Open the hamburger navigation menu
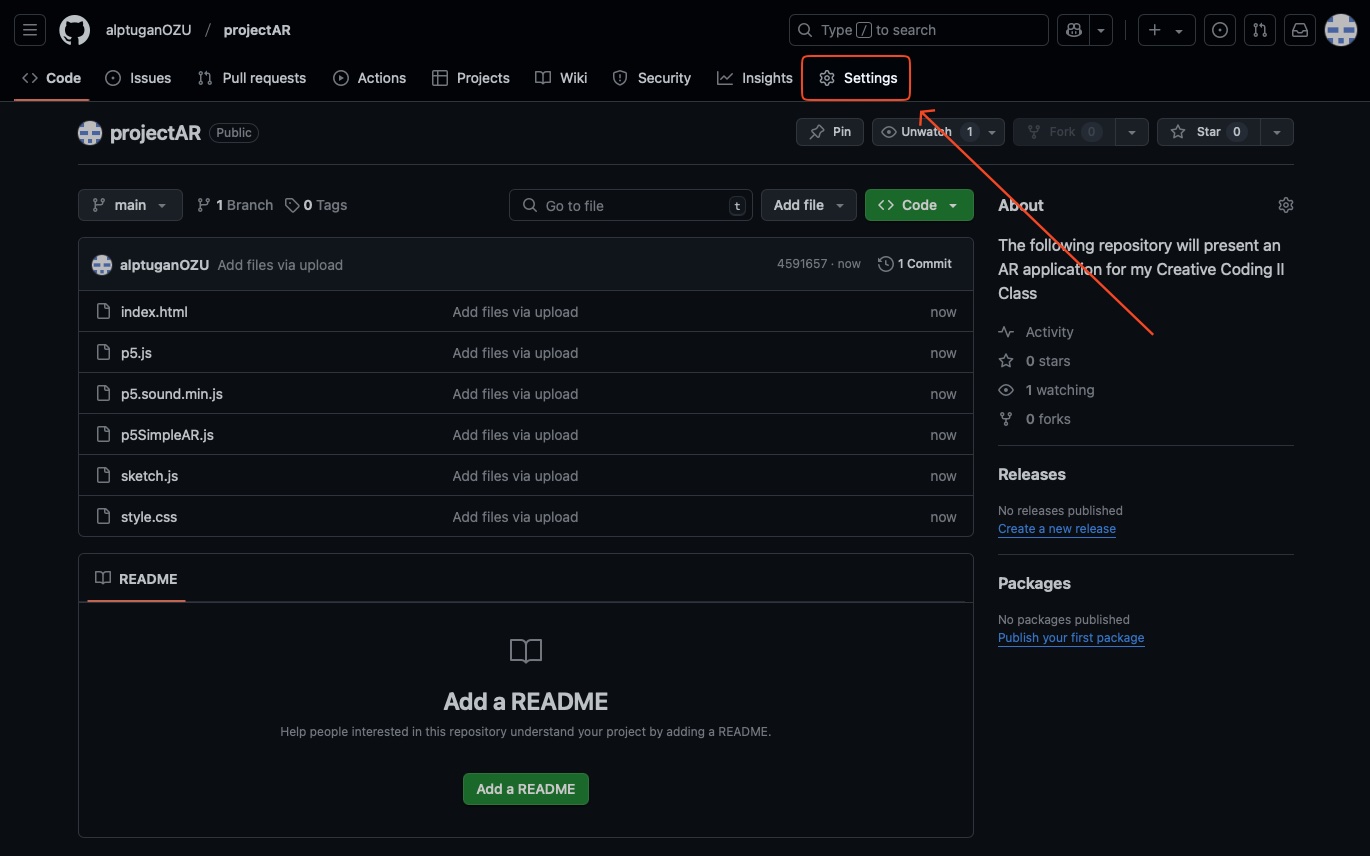 click(30, 30)
